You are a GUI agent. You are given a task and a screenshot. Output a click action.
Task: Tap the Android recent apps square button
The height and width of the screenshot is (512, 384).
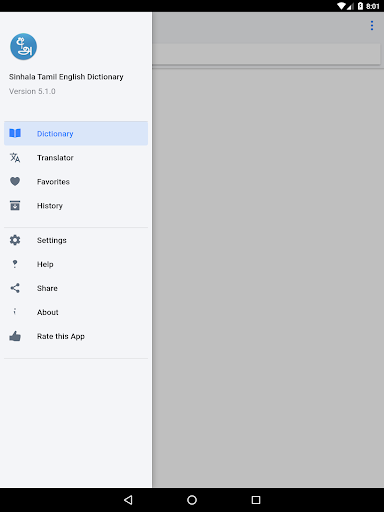pyautogui.click(x=256, y=500)
